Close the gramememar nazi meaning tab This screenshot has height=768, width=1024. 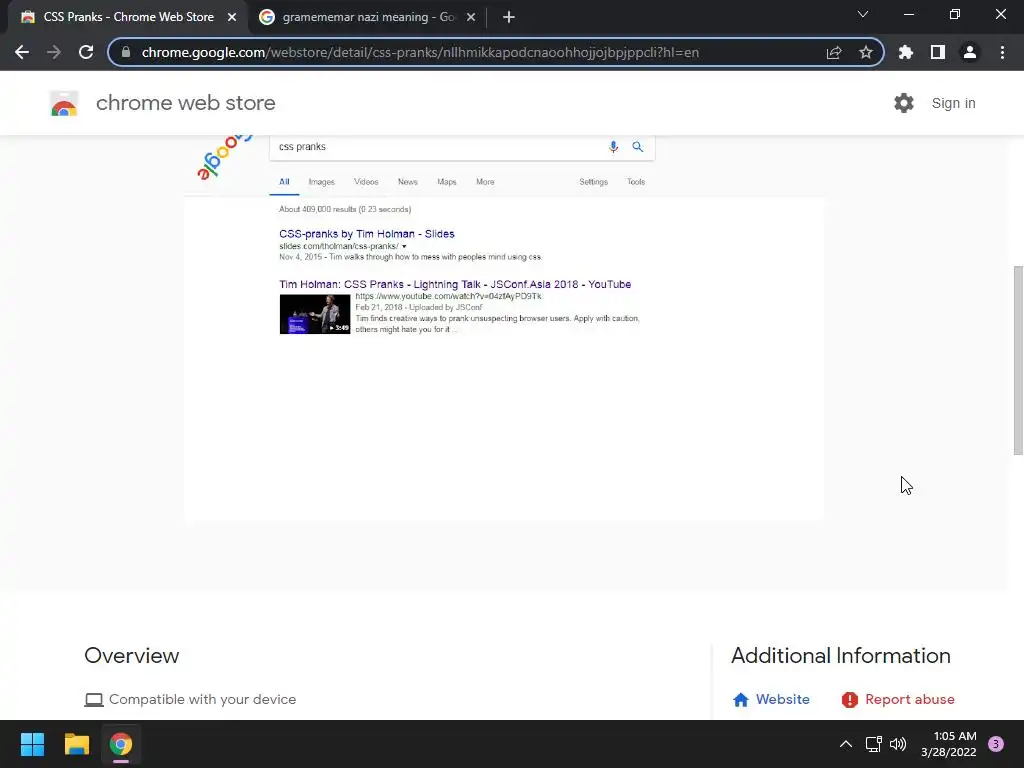pos(471,17)
